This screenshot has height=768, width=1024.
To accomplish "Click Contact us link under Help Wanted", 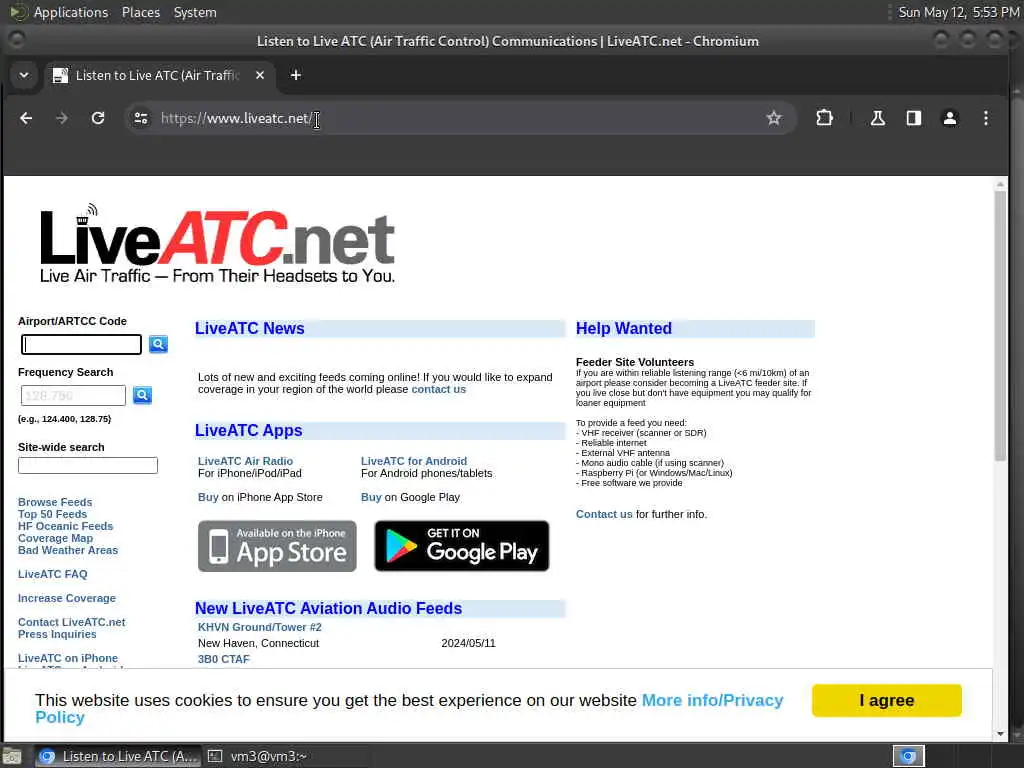I will [604, 515].
